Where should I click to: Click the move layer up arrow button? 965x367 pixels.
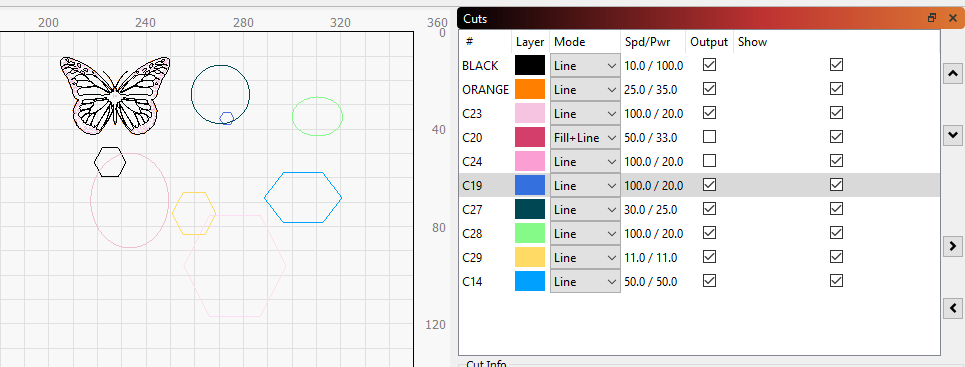click(953, 74)
